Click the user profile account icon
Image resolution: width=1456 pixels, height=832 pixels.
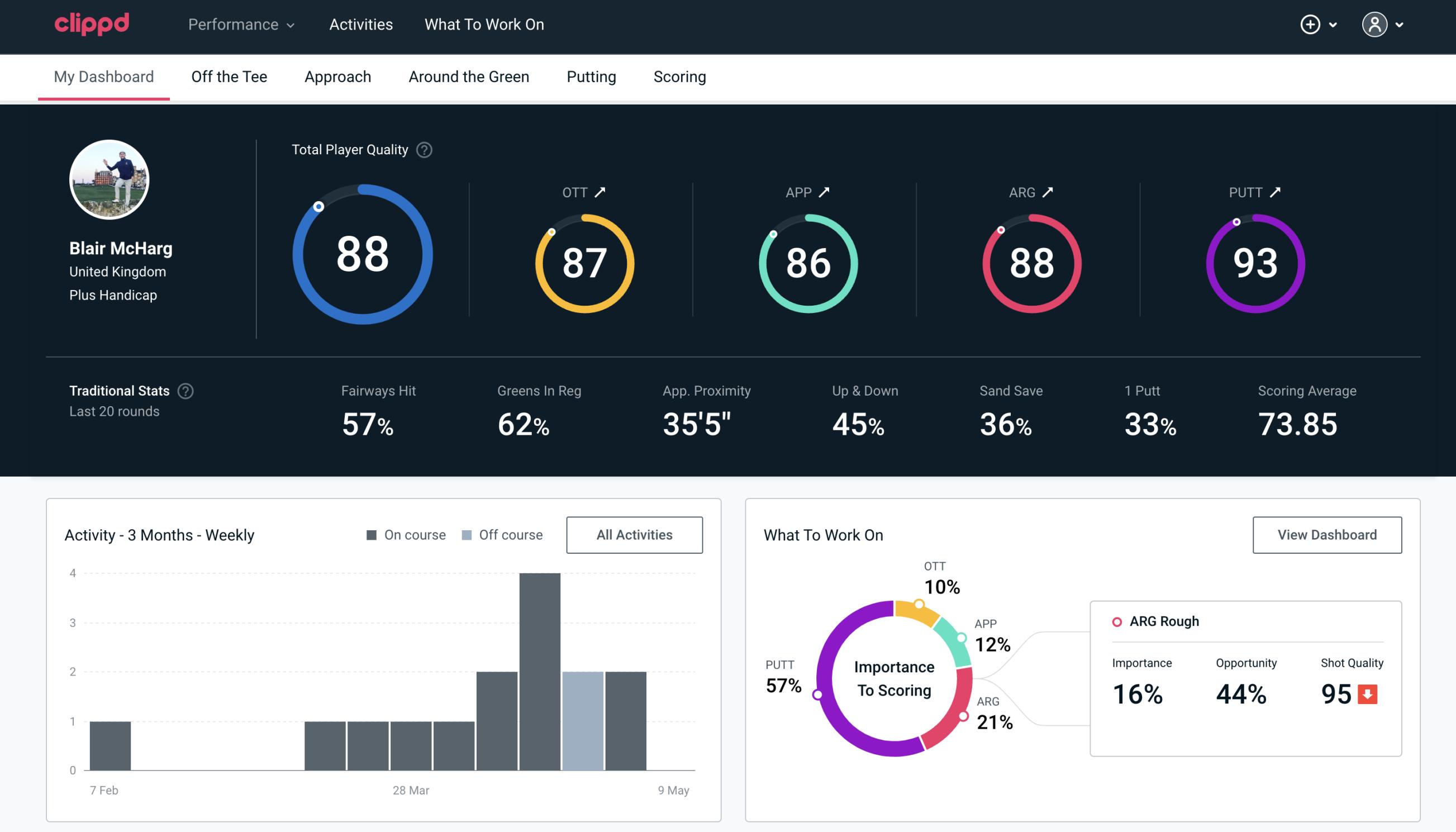pyautogui.click(x=1375, y=24)
